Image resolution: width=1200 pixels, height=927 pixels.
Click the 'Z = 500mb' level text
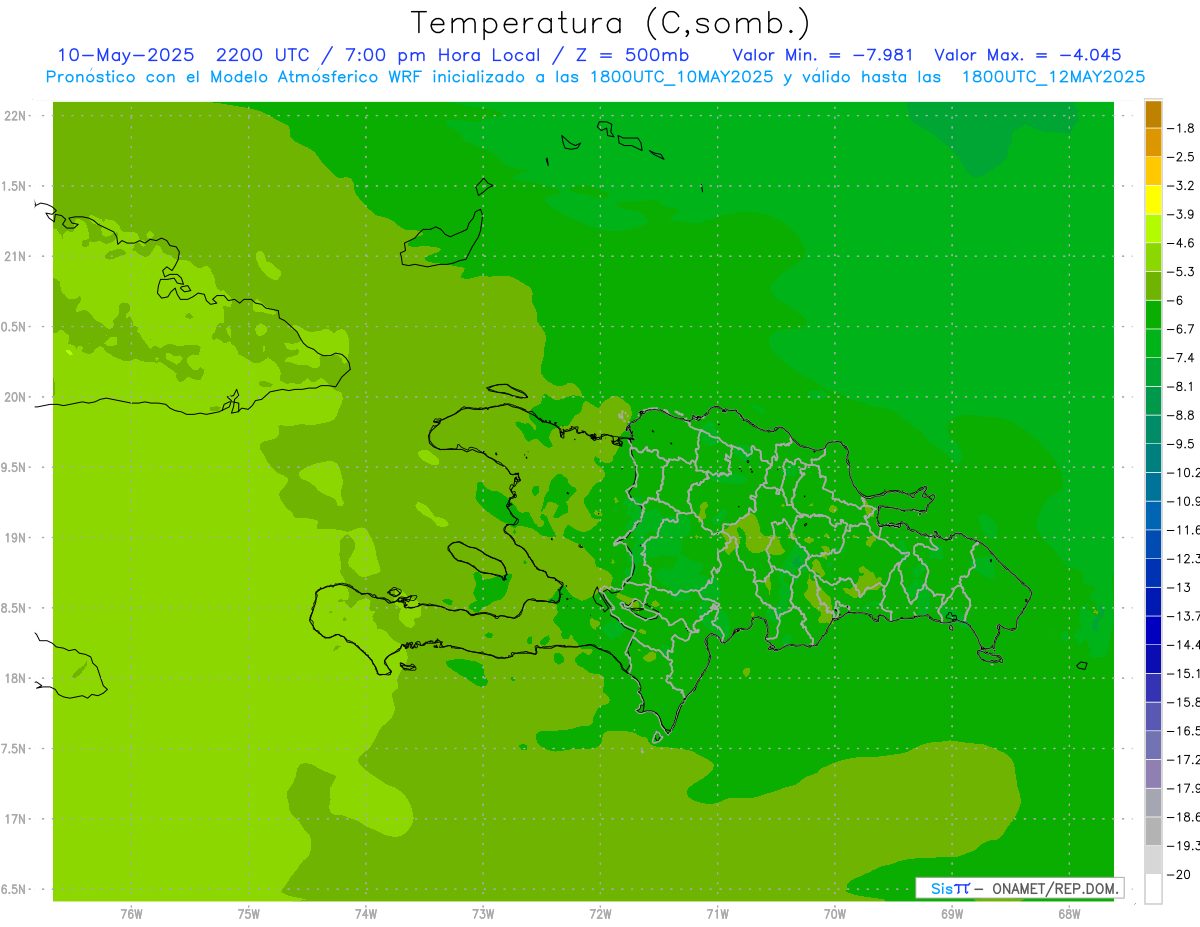click(x=631, y=55)
